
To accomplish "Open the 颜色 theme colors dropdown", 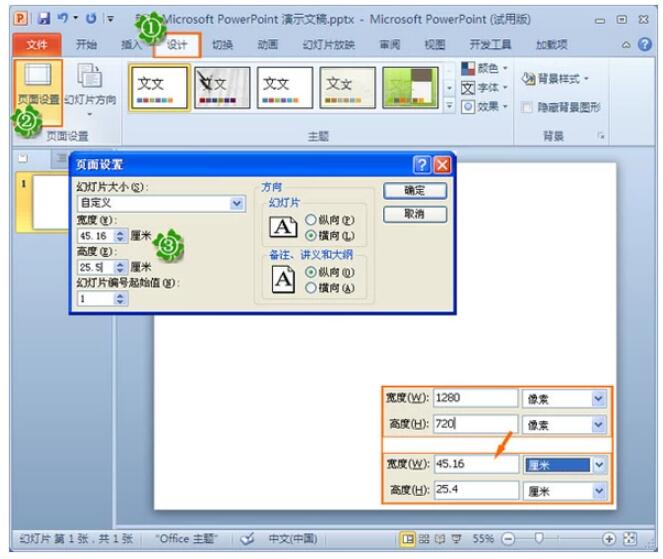I will click(484, 68).
